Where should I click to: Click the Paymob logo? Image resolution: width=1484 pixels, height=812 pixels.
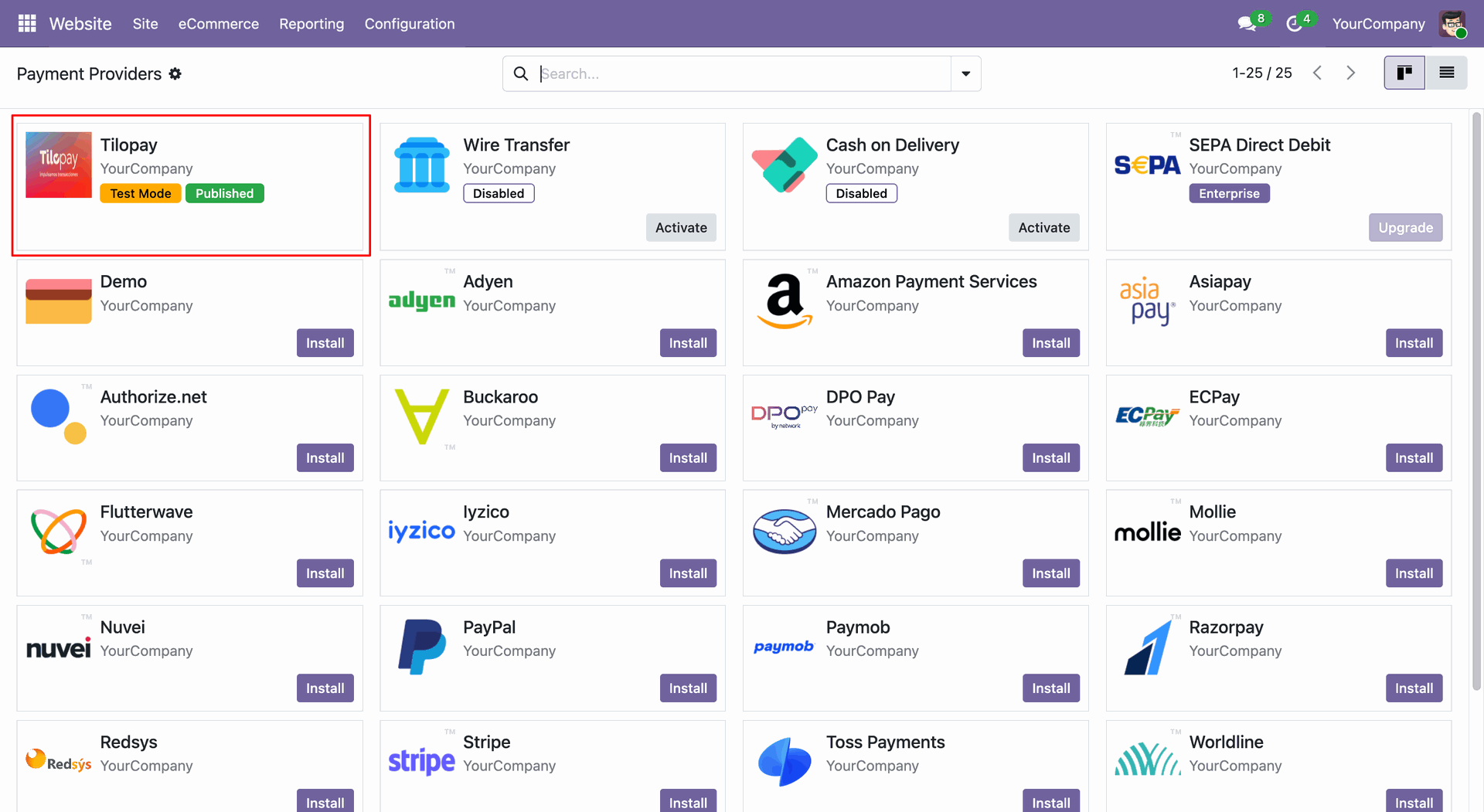coord(785,647)
